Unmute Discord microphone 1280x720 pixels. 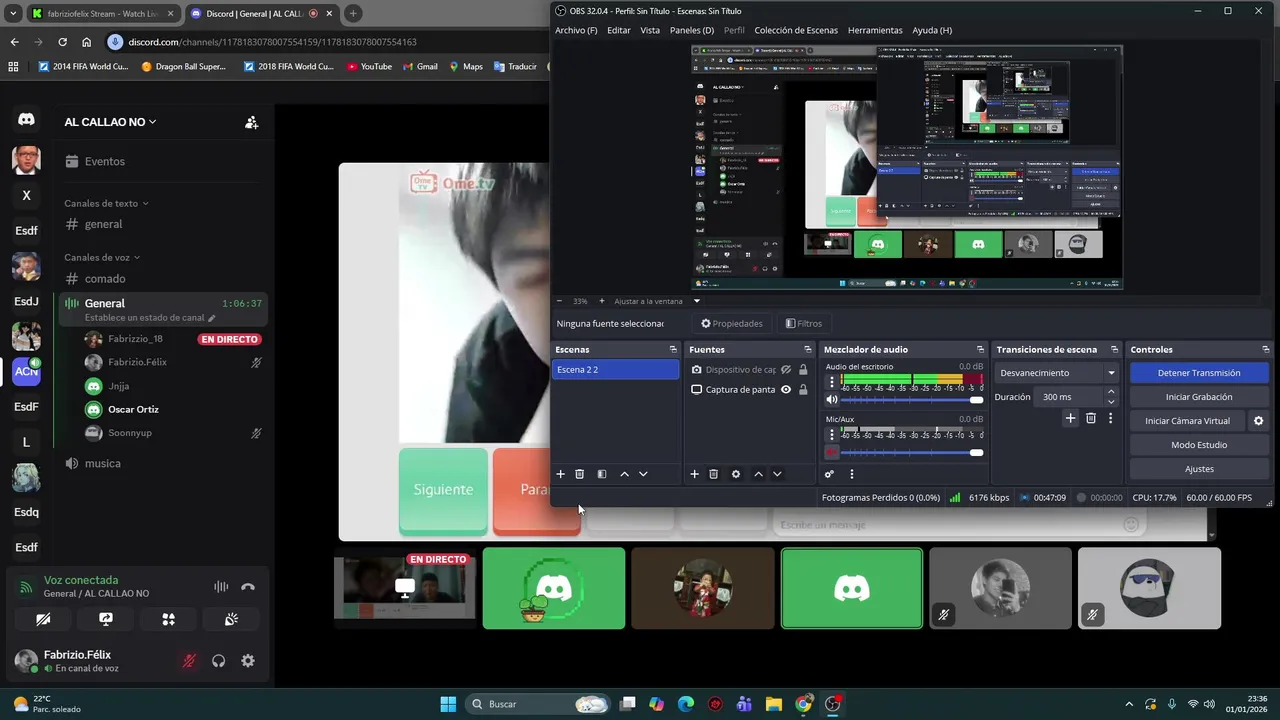188,661
